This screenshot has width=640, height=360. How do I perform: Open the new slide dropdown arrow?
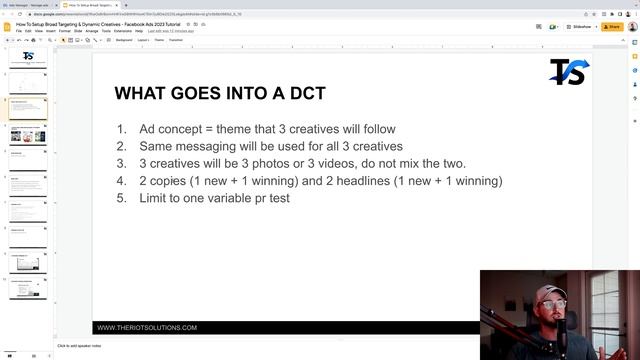13,40
